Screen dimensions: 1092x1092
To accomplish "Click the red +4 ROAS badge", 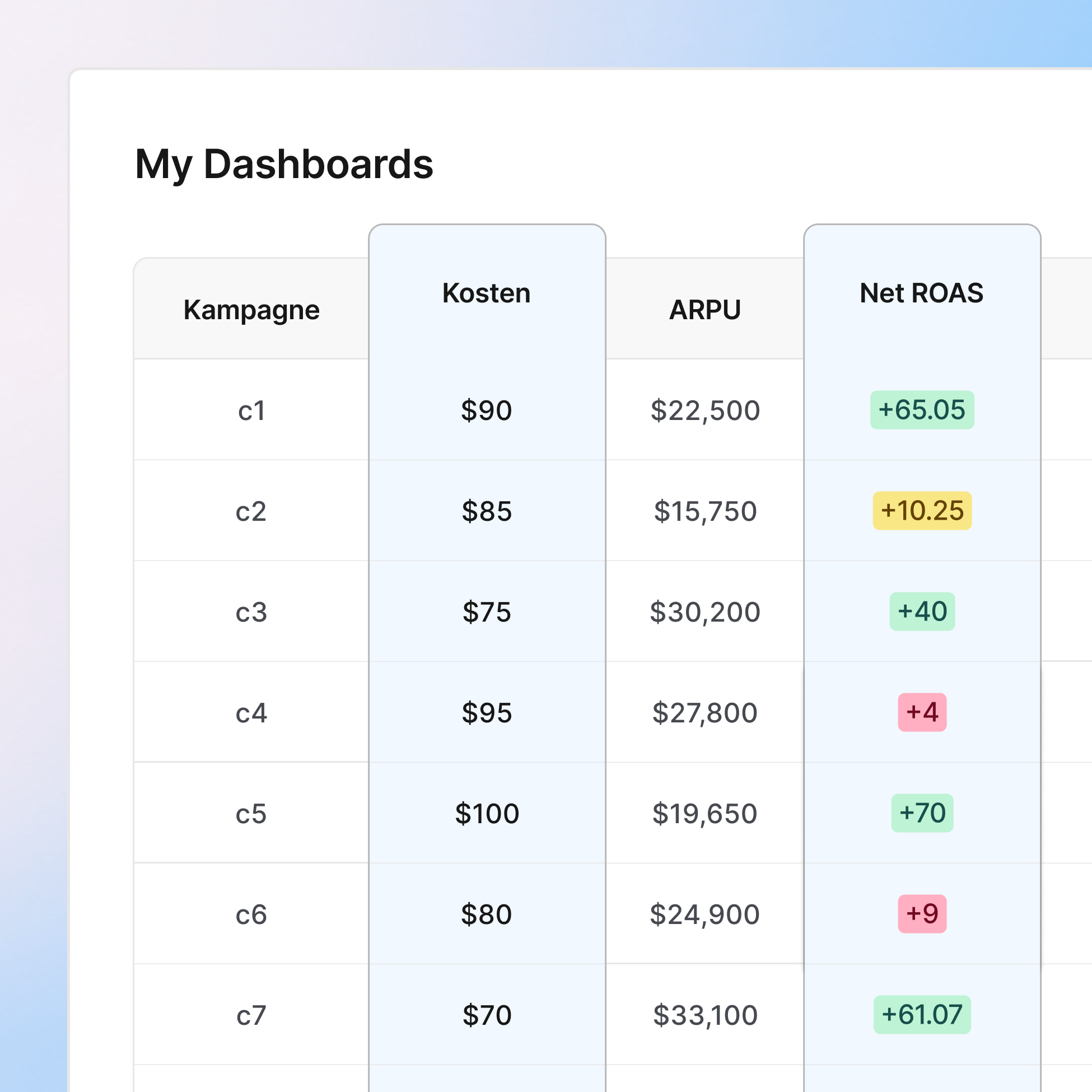I will (922, 712).
